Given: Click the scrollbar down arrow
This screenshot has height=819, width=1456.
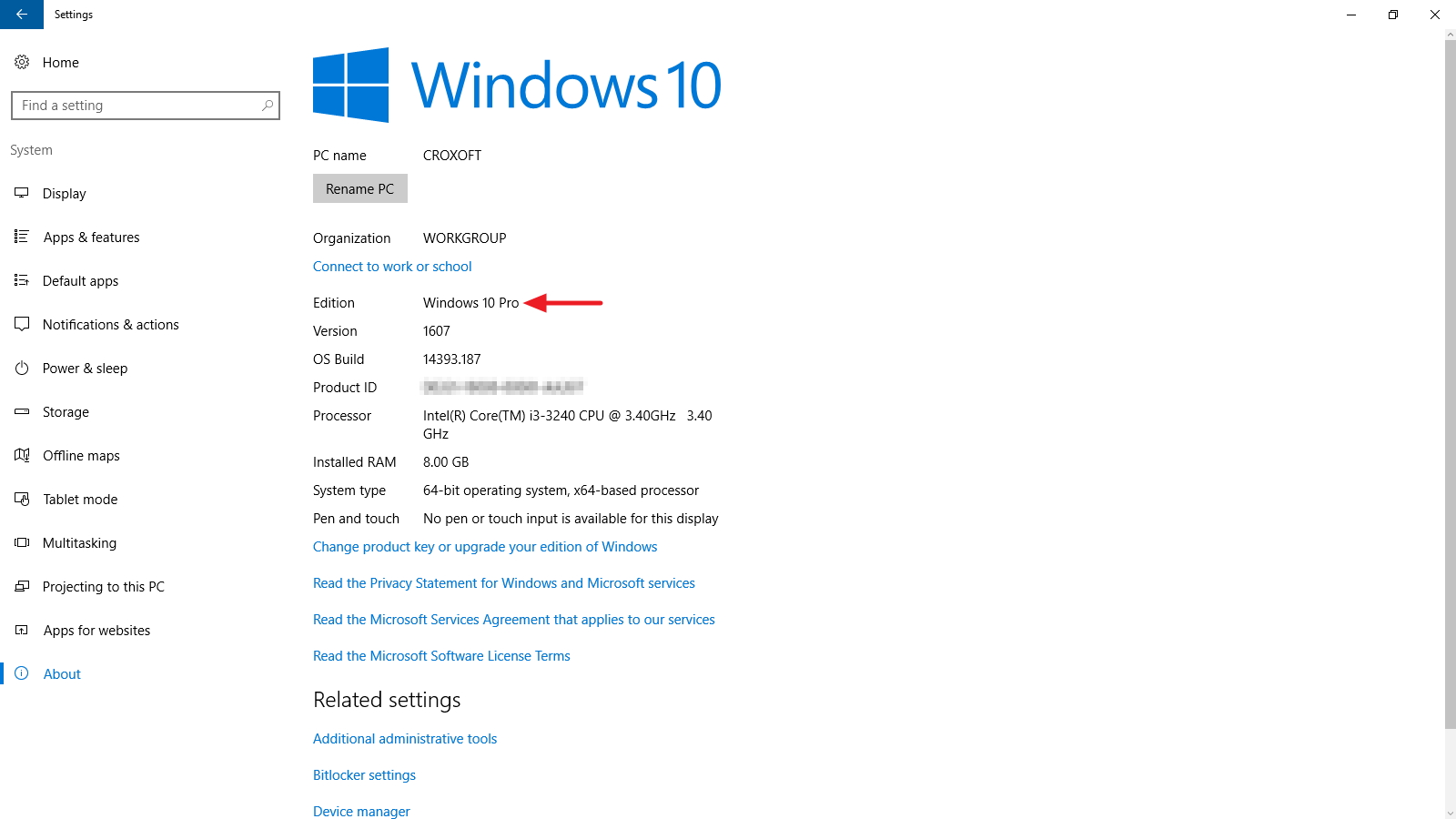Looking at the screenshot, I should click(1450, 813).
